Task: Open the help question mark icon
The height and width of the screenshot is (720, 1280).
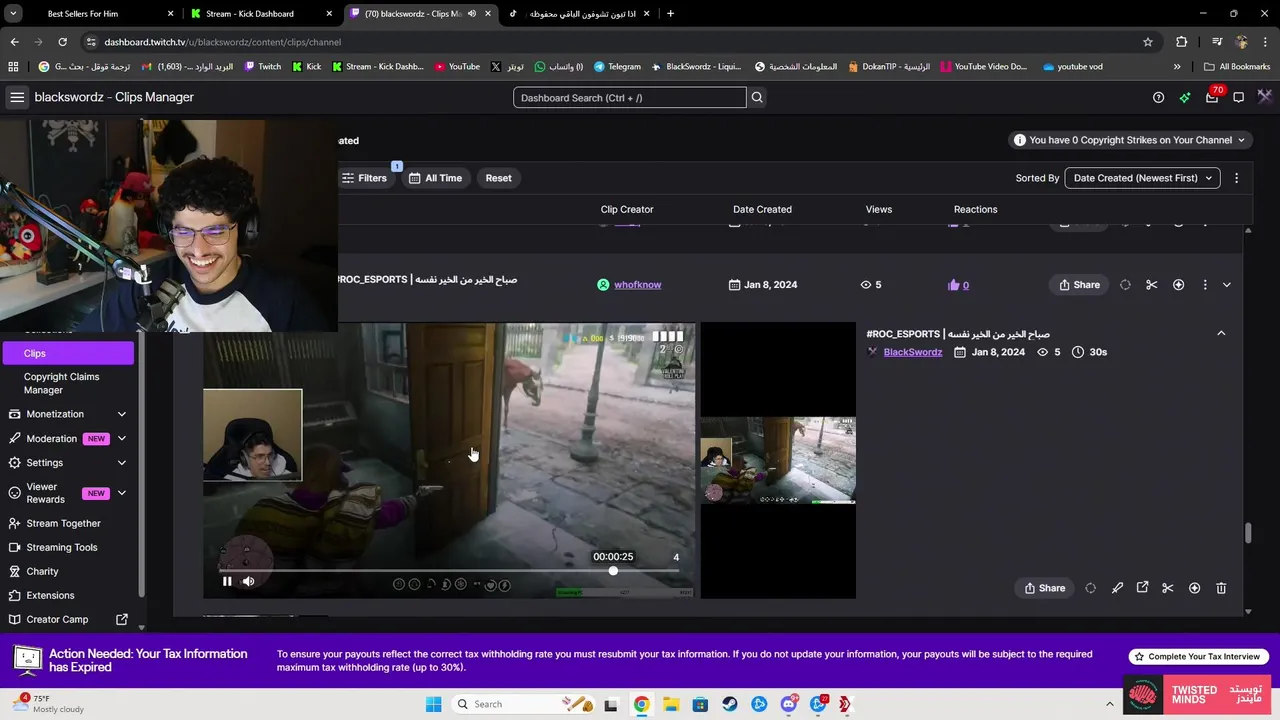Action: pyautogui.click(x=1158, y=97)
